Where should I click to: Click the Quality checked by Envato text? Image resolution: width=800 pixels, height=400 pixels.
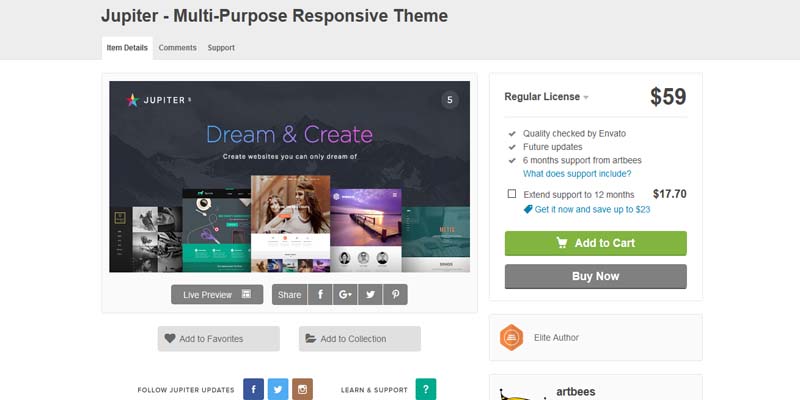click(574, 134)
